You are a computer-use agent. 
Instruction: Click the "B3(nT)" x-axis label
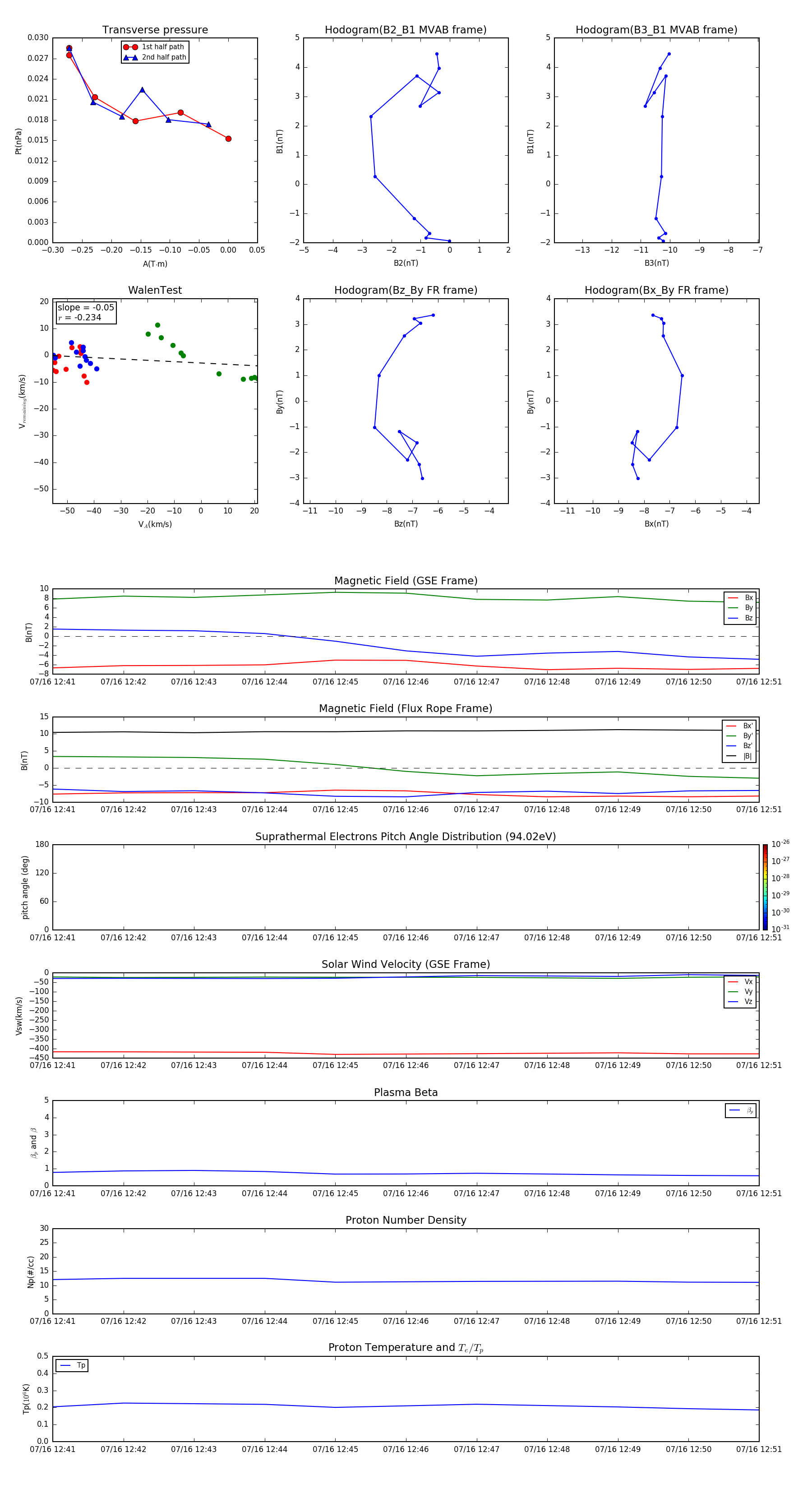coord(656,263)
